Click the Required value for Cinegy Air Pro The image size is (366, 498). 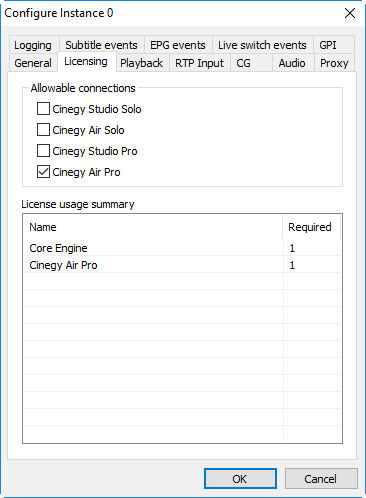click(x=292, y=265)
